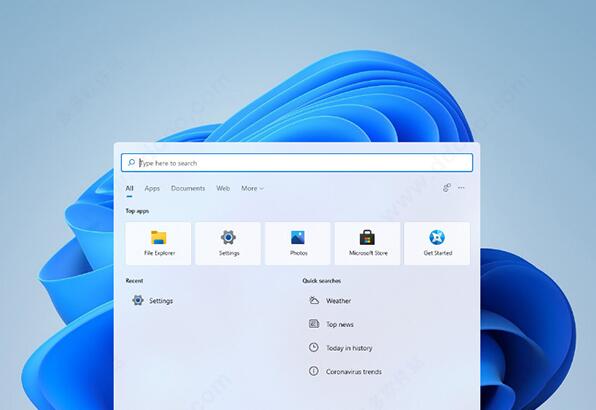The height and width of the screenshot is (410, 596).
Task: Open the three-dot options menu
Action: click(x=461, y=188)
